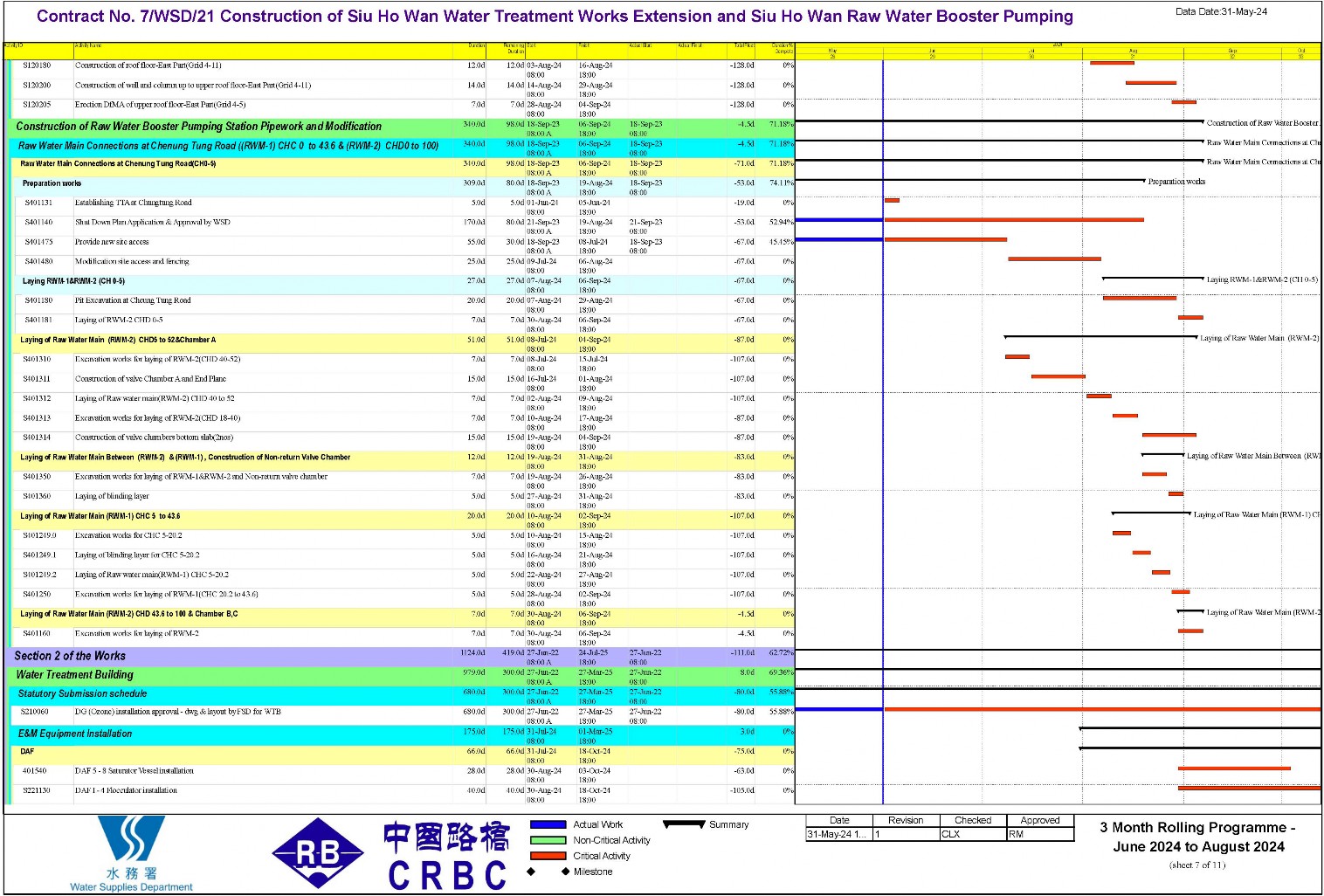1324x896 pixels.
Task: Click the blue actual-work bar for S401140
Action: point(839,220)
